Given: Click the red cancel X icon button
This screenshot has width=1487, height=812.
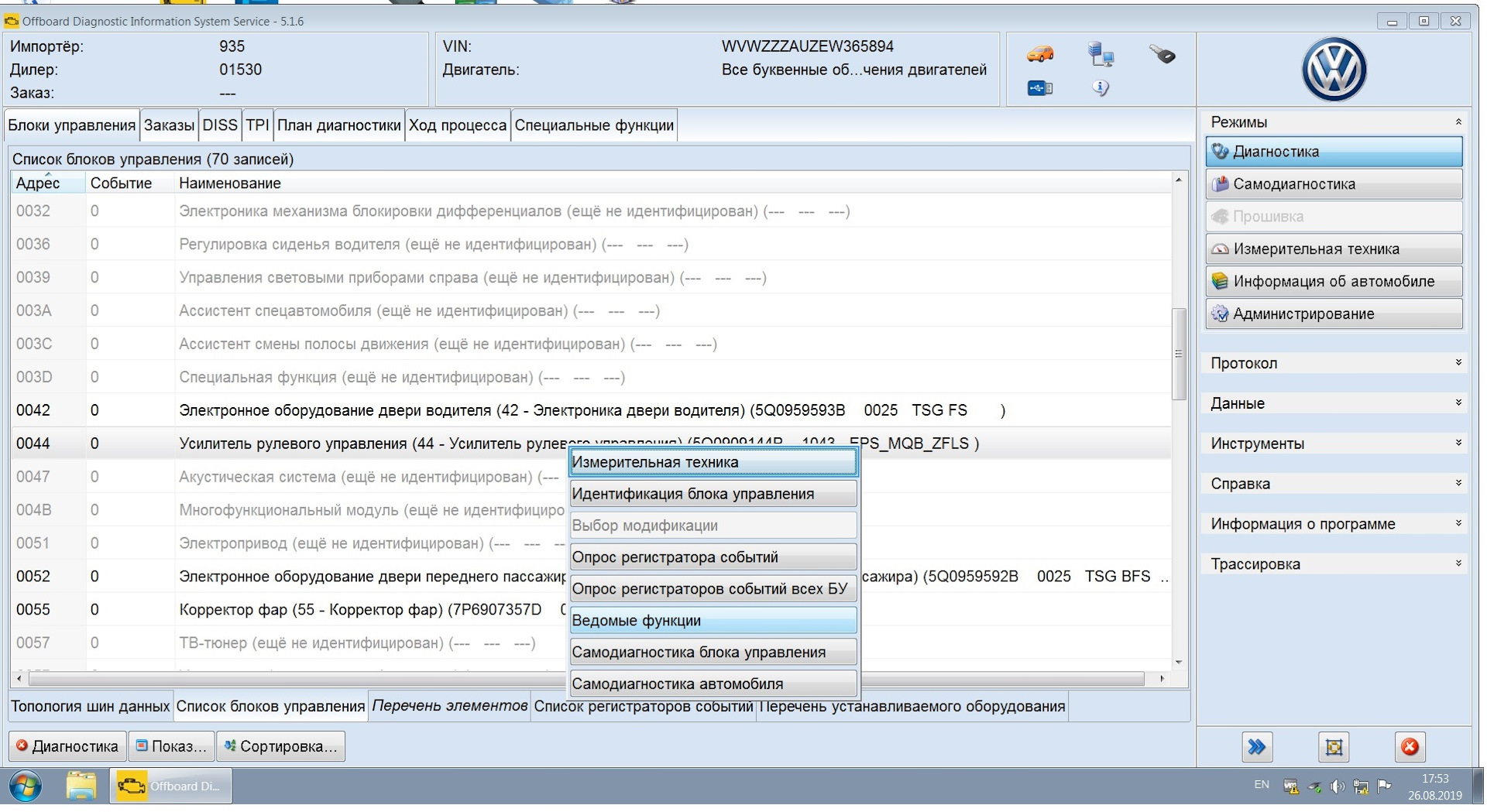Looking at the screenshot, I should (1410, 747).
